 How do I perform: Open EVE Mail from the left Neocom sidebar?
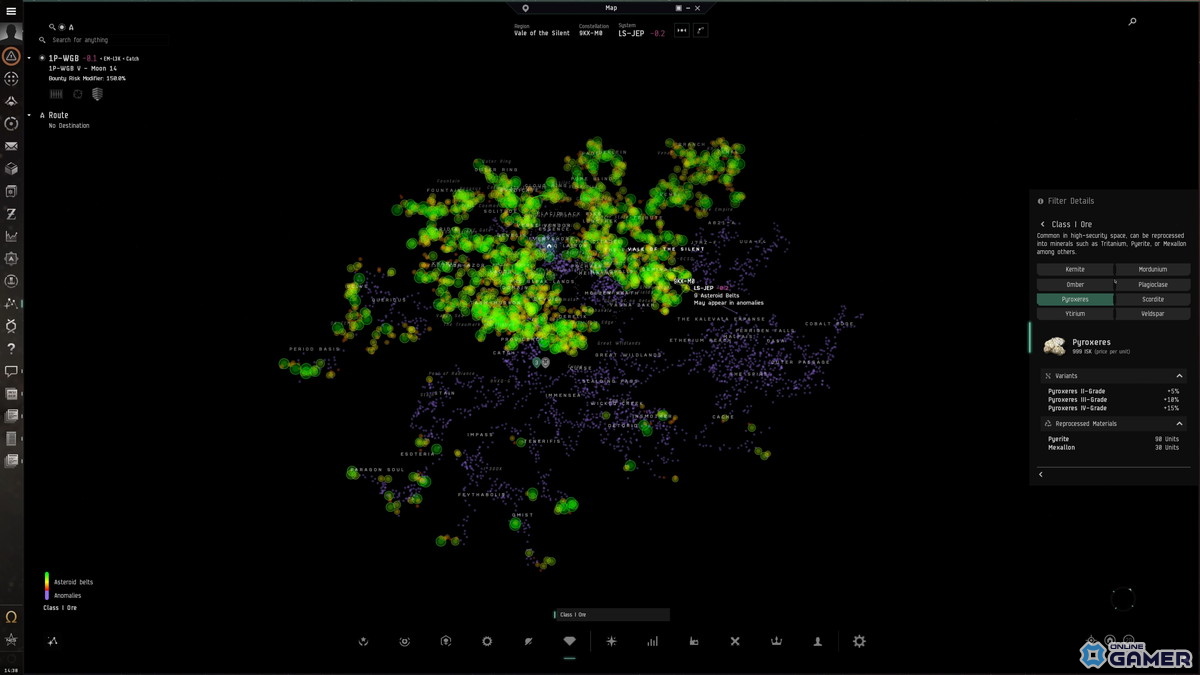tap(10, 146)
